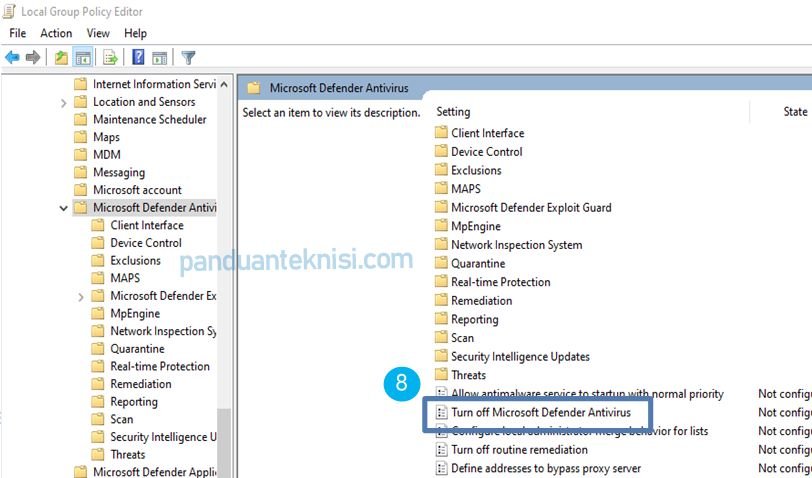Screen dimensions: 812x478
Task: Select Microsoft Defender Antivirus in the tree
Action: coord(154,207)
